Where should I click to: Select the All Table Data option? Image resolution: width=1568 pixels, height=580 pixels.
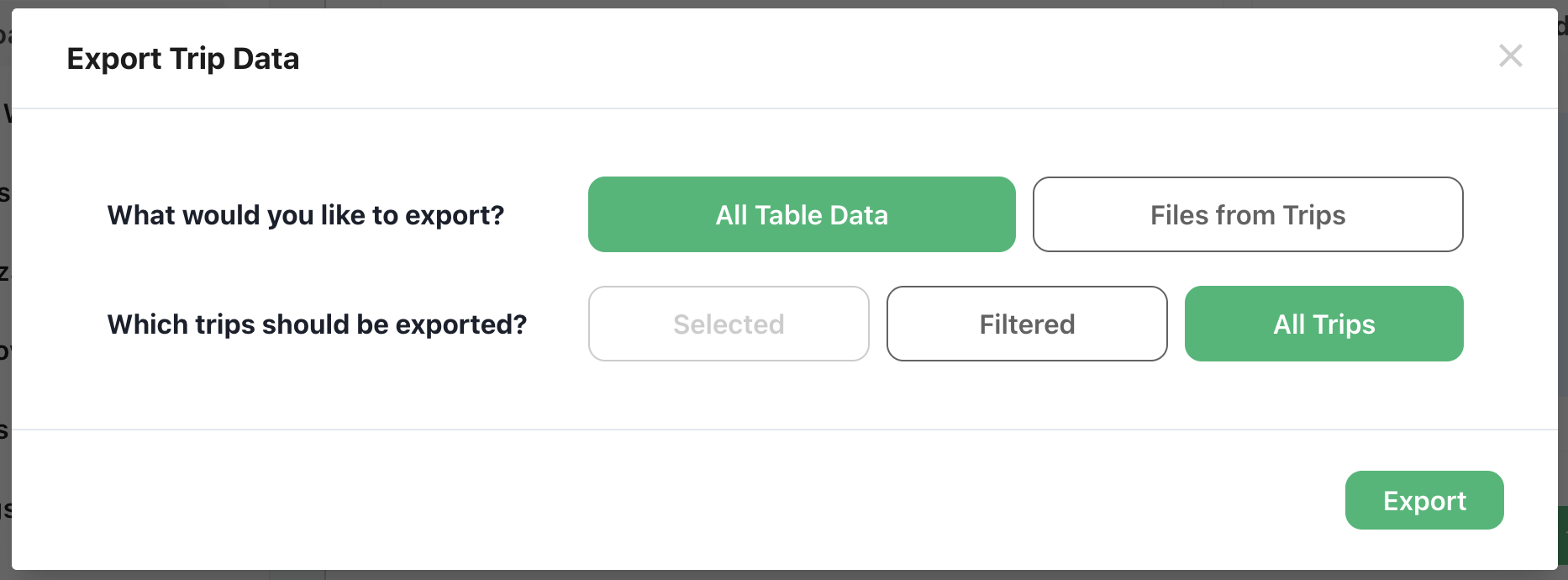(x=801, y=214)
